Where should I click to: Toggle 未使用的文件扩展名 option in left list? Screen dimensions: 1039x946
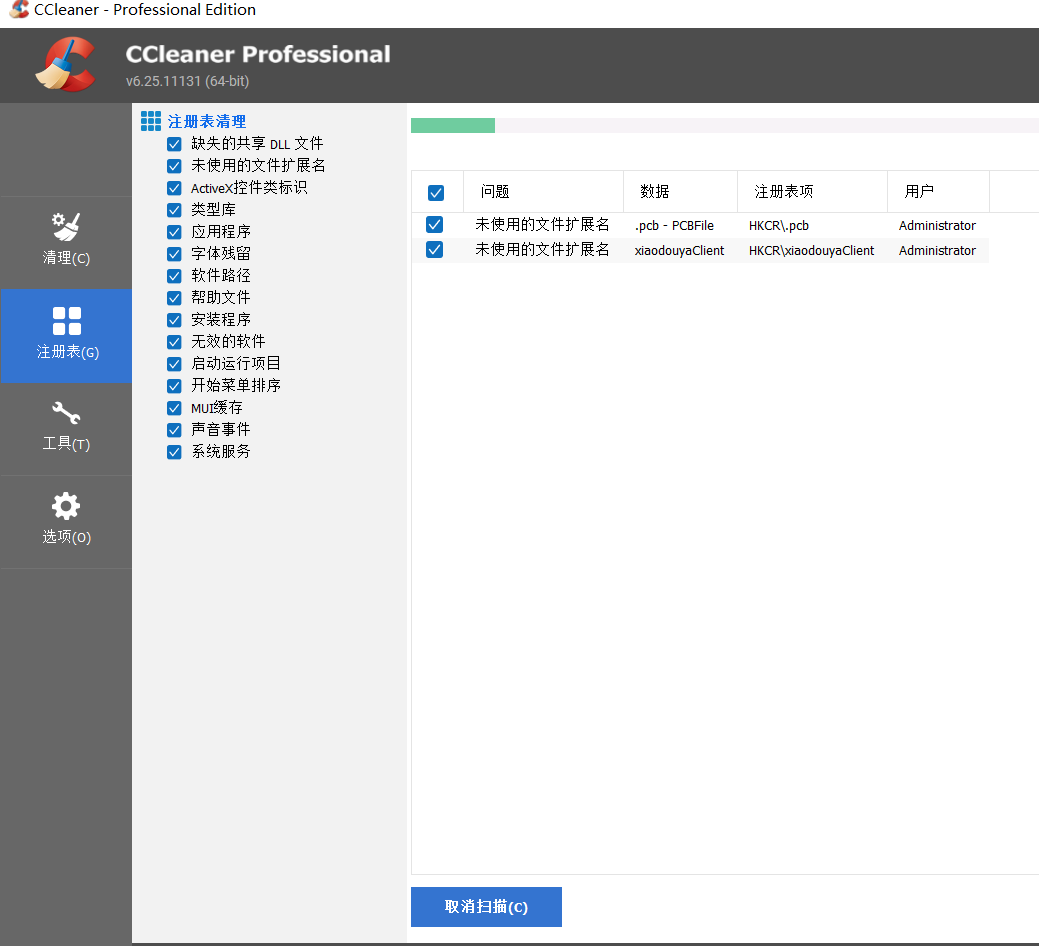click(174, 166)
